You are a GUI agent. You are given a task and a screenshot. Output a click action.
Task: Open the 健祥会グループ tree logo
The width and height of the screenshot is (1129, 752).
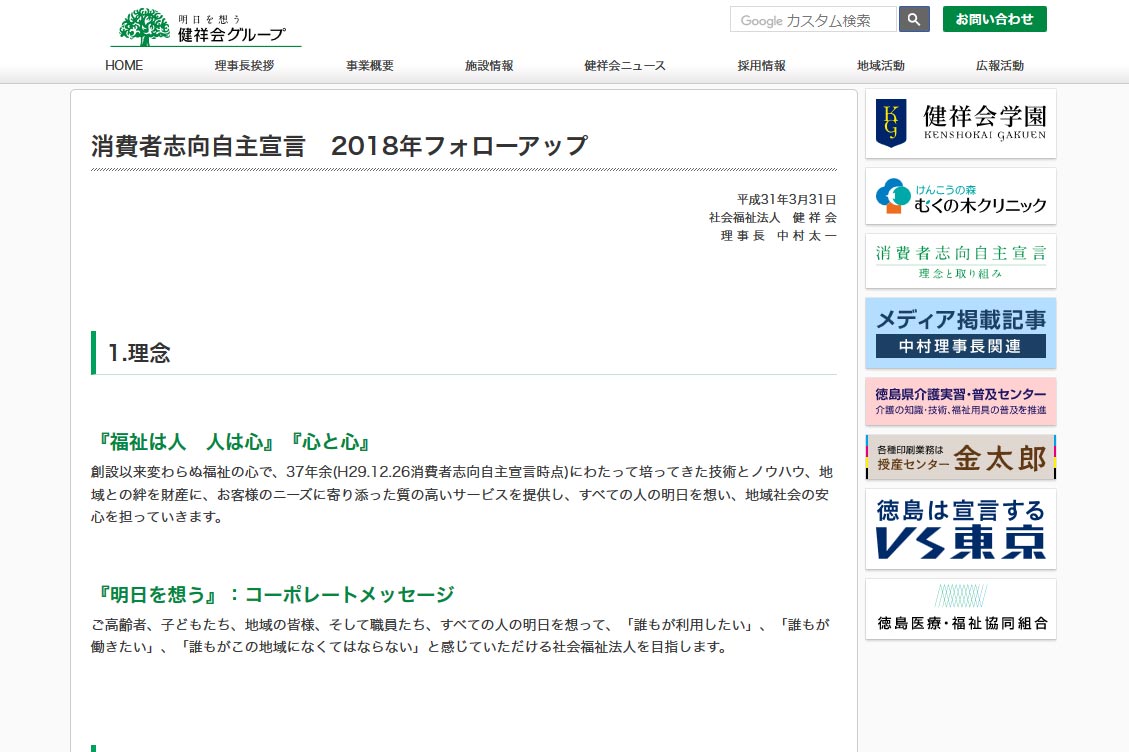point(206,28)
